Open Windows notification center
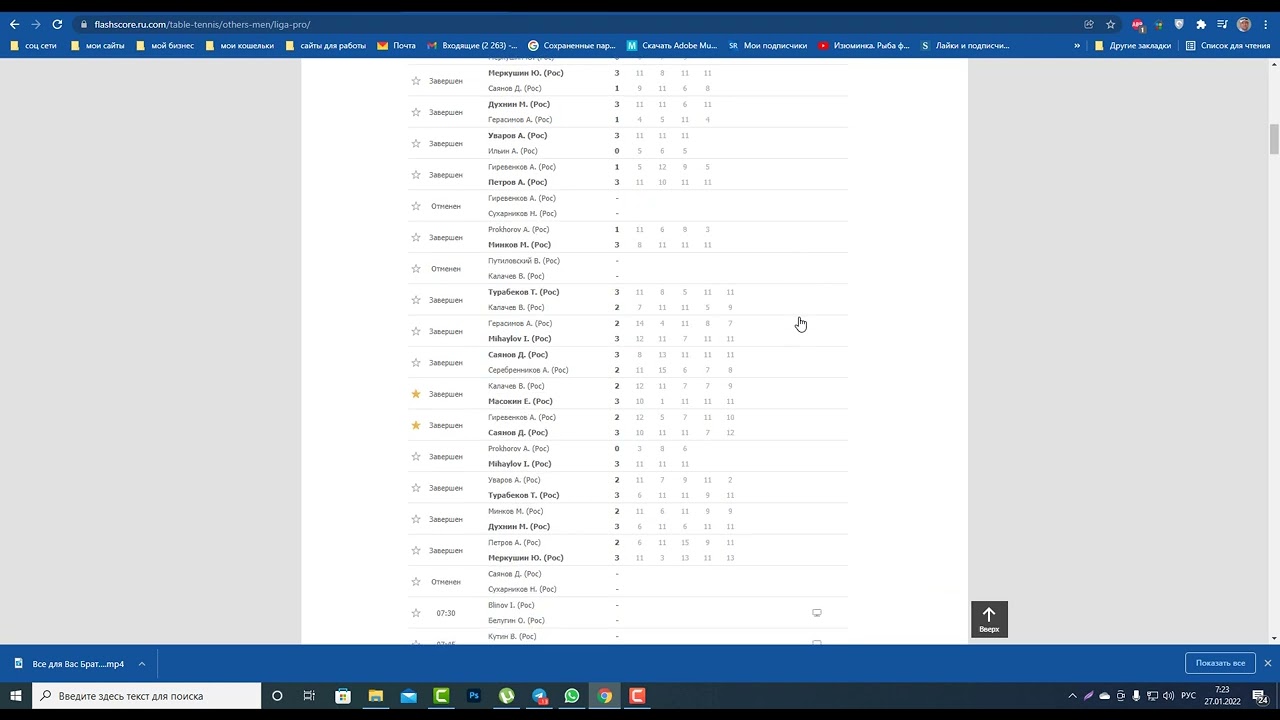 point(1261,696)
